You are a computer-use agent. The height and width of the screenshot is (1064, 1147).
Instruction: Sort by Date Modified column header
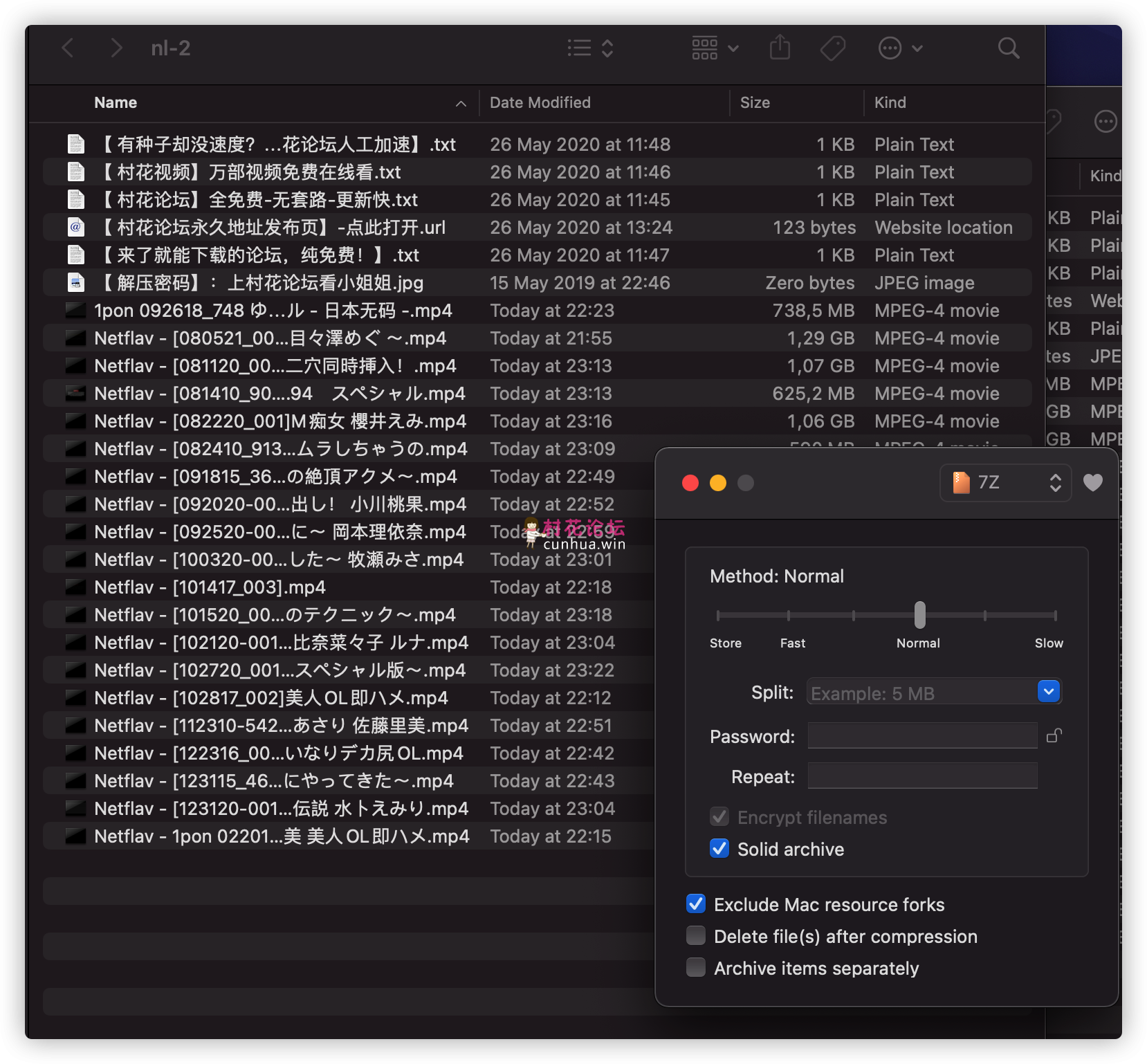(x=540, y=102)
